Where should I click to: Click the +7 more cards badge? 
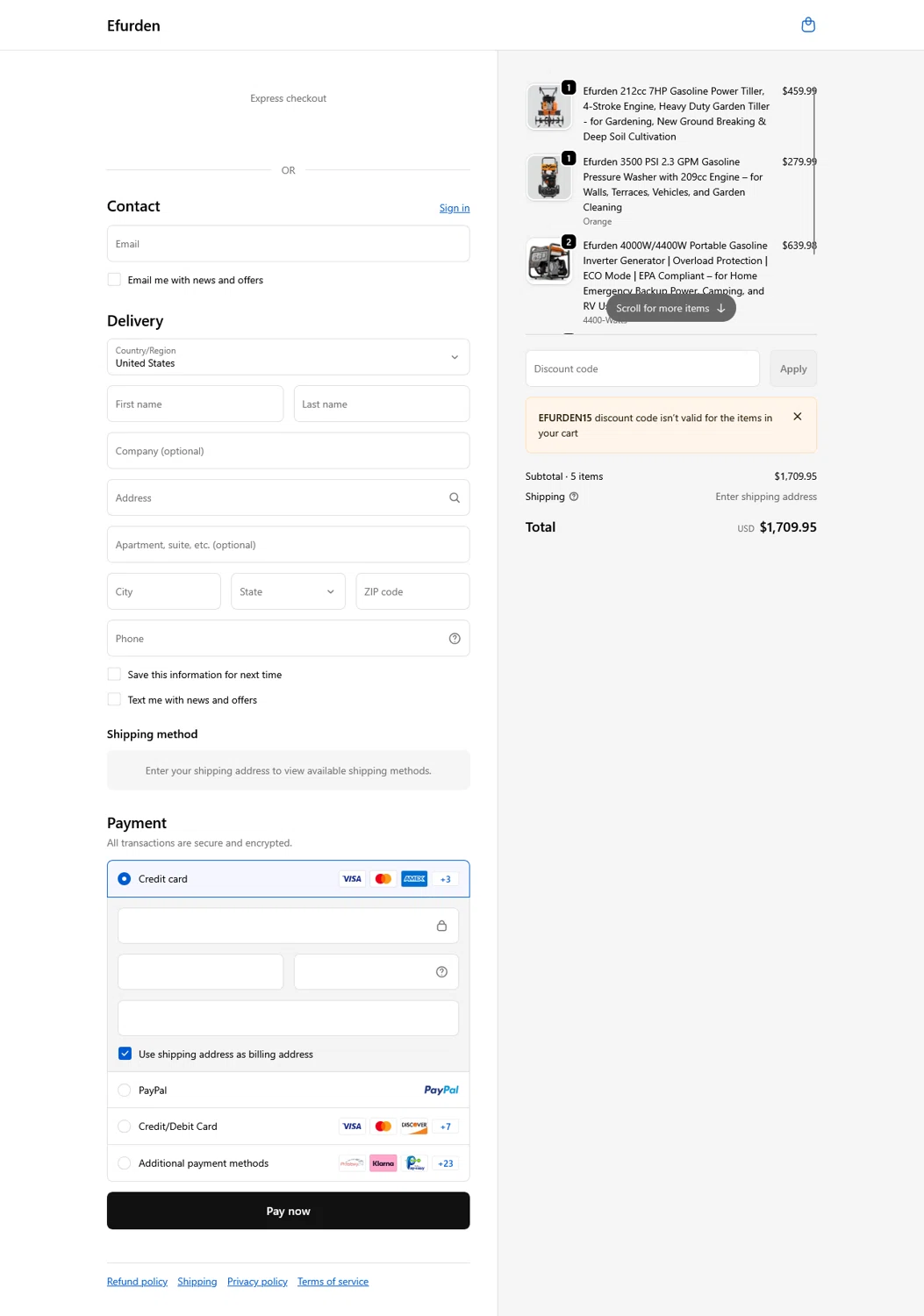point(446,1126)
